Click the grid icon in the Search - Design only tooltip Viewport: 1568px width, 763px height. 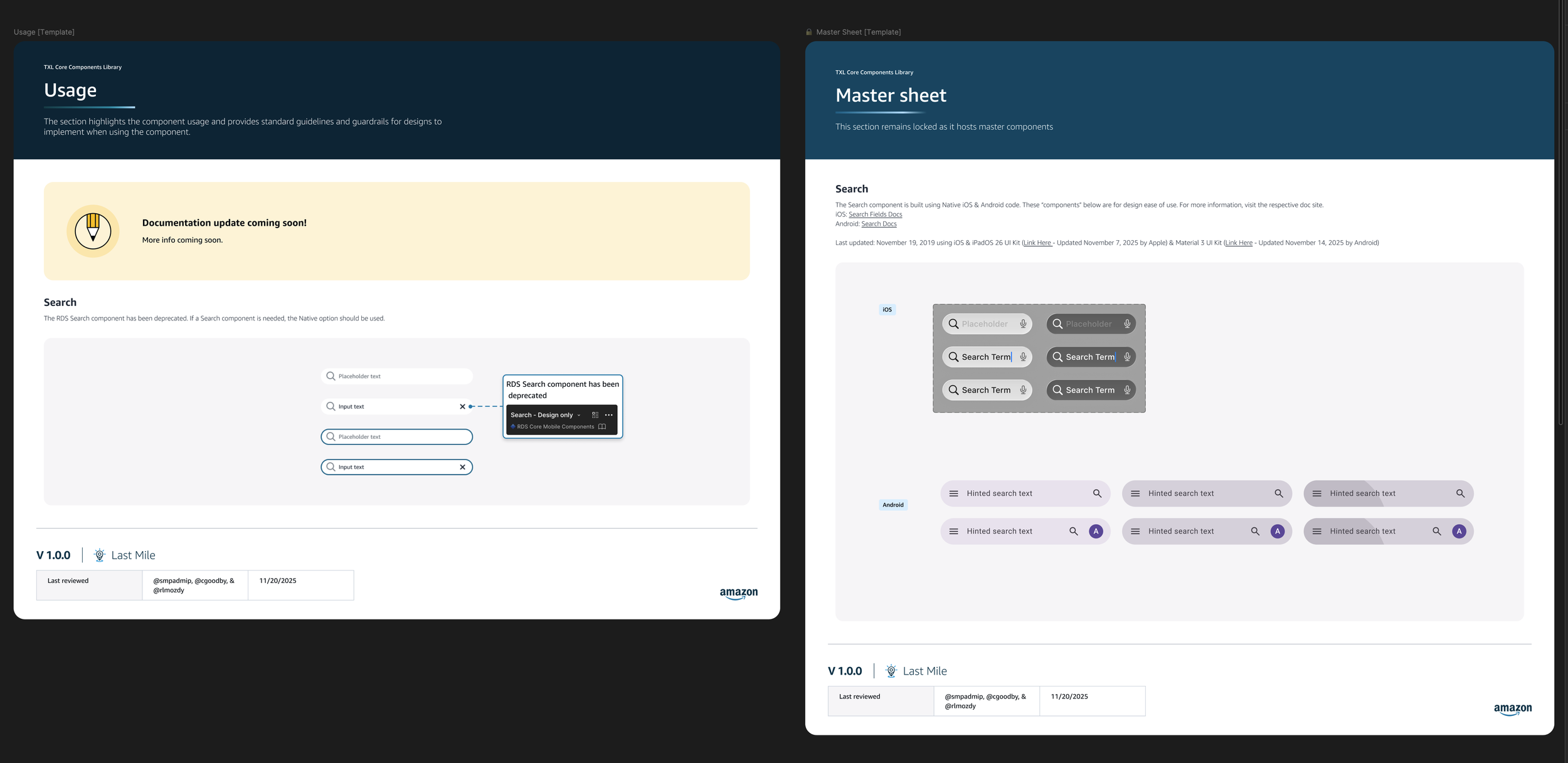[595, 415]
